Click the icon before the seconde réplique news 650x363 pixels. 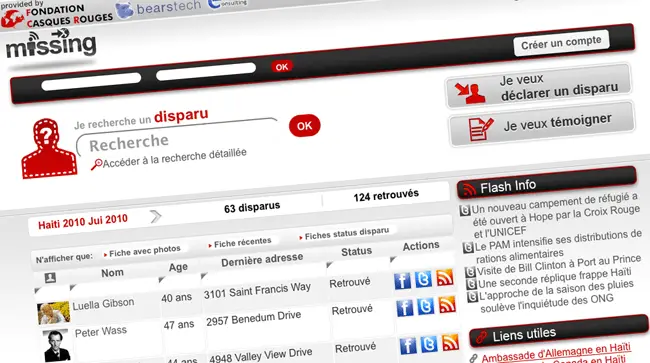pos(472,284)
